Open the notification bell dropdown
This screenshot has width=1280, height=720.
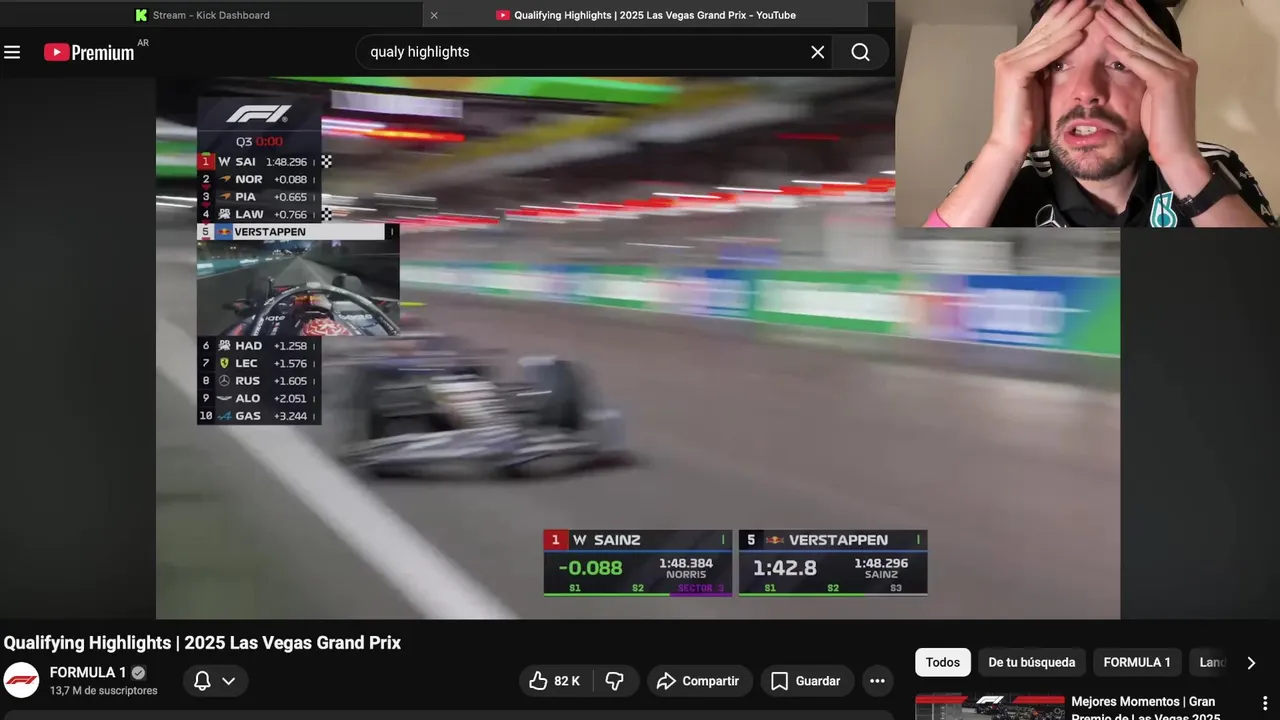(x=215, y=681)
